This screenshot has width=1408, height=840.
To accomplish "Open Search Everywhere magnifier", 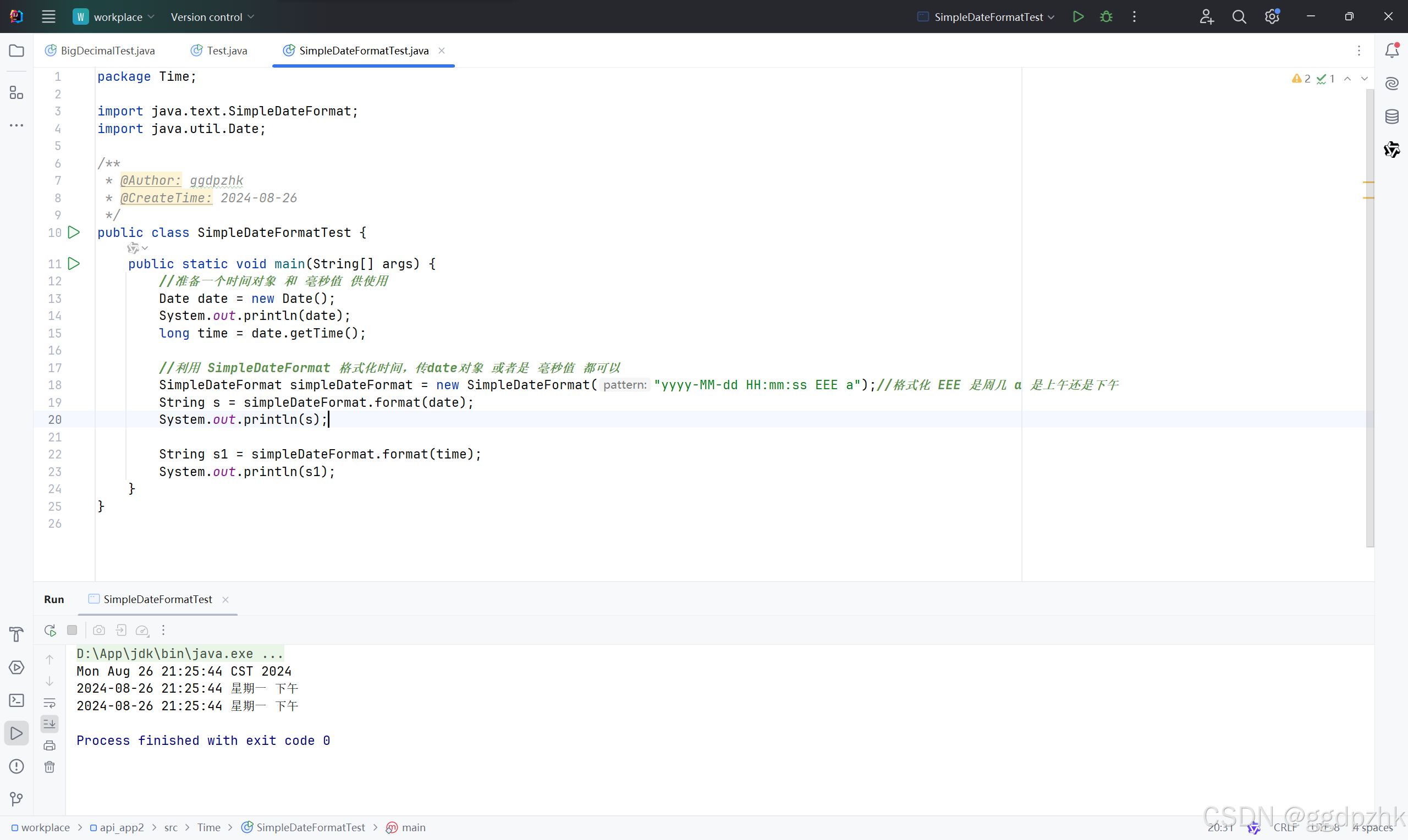I will coord(1239,17).
